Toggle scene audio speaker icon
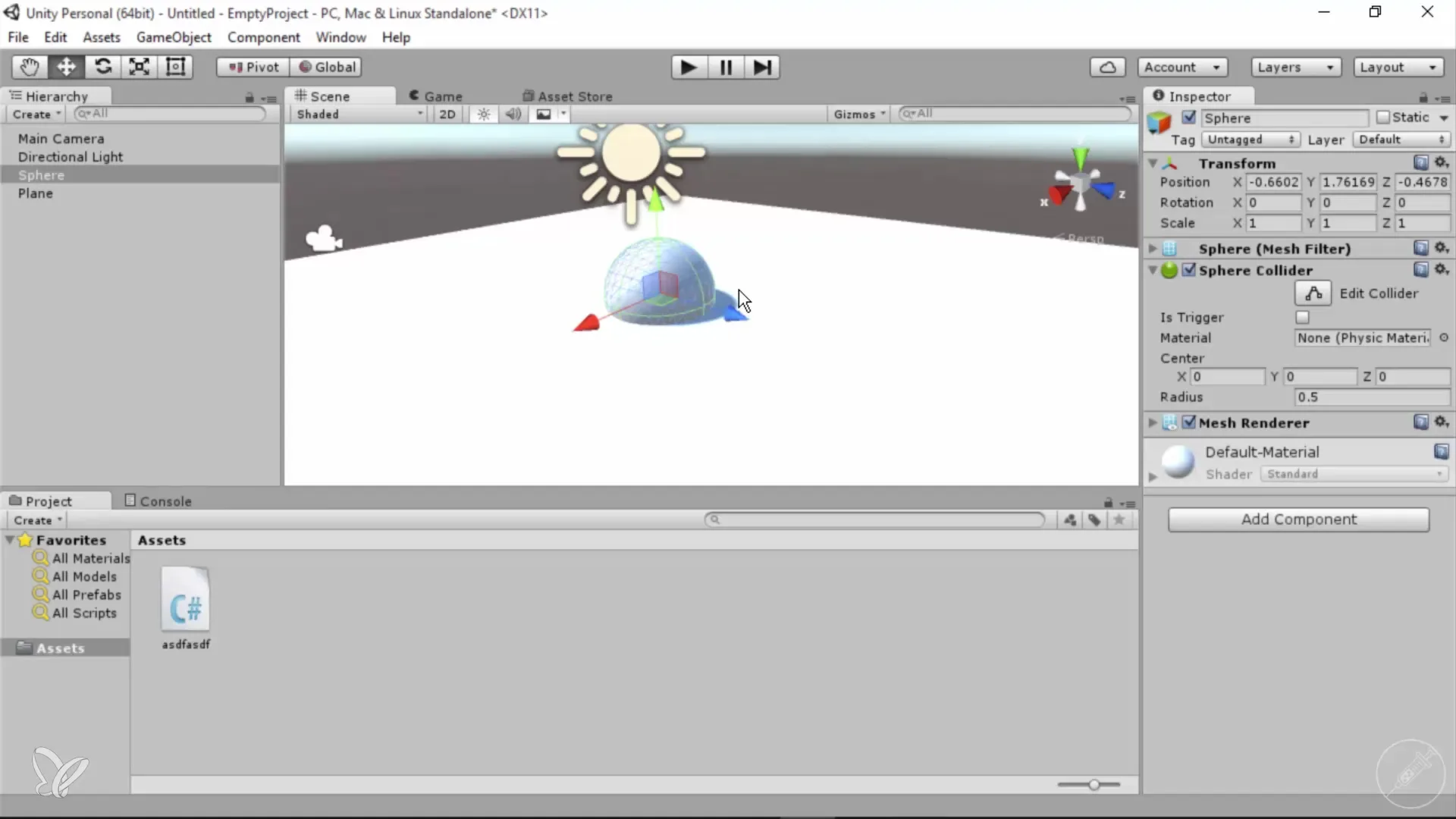Screen dimensions: 1456x819 tap(513, 114)
